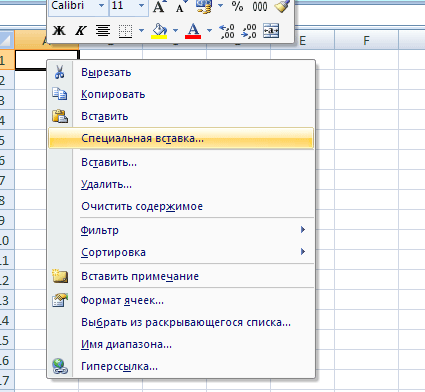Click the merge and center icon
This screenshot has height=392, width=425.
271,31
